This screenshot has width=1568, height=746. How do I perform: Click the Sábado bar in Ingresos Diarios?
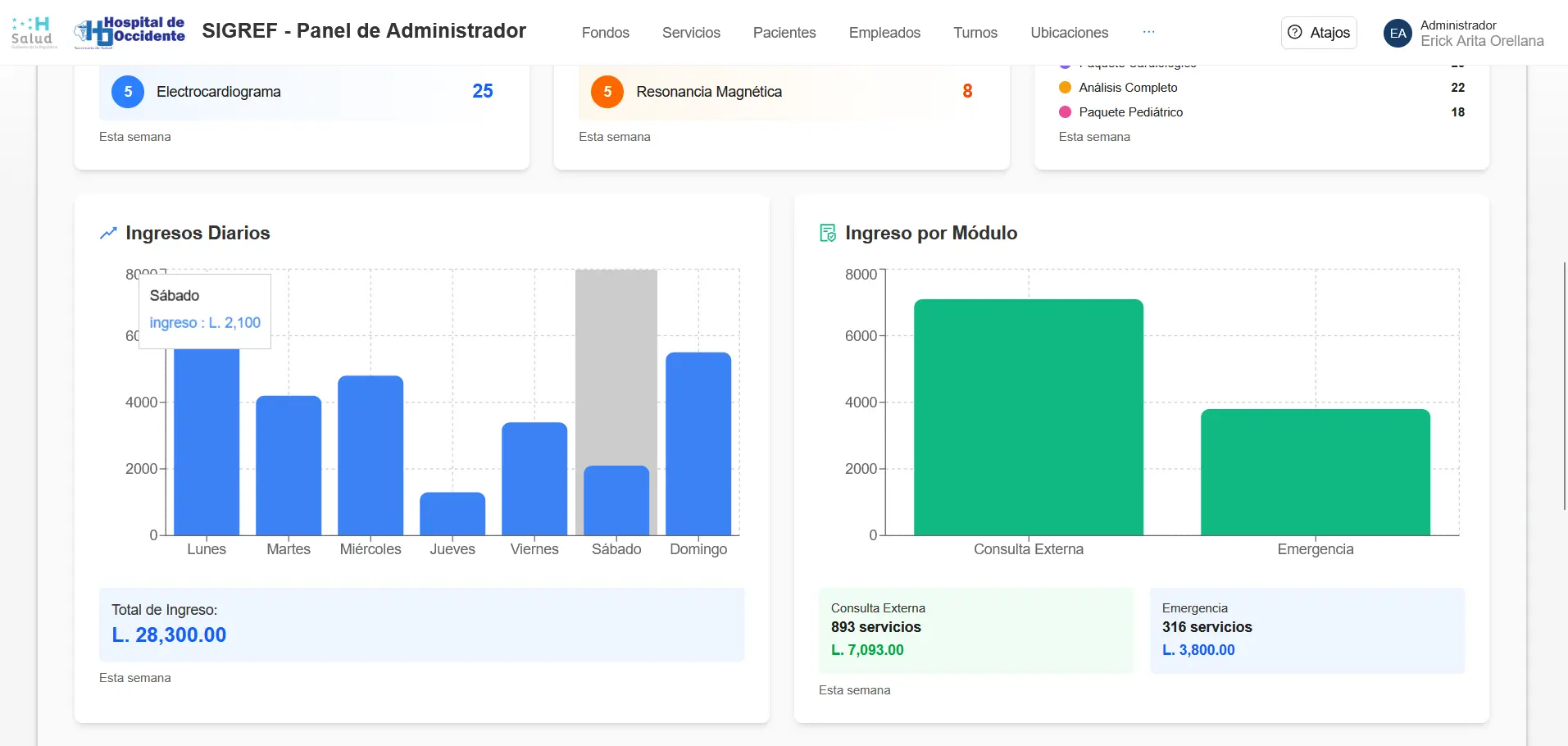pos(616,500)
